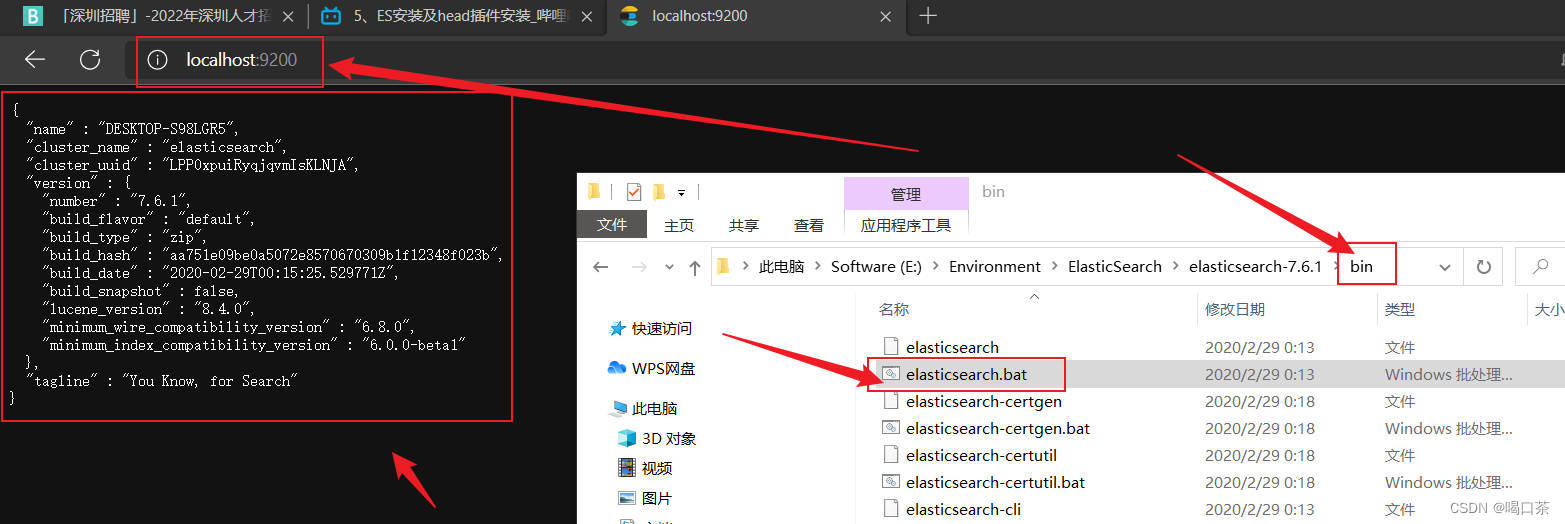Click the WPS网盘 cloud icon
1565x524 pixels.
(x=617, y=368)
